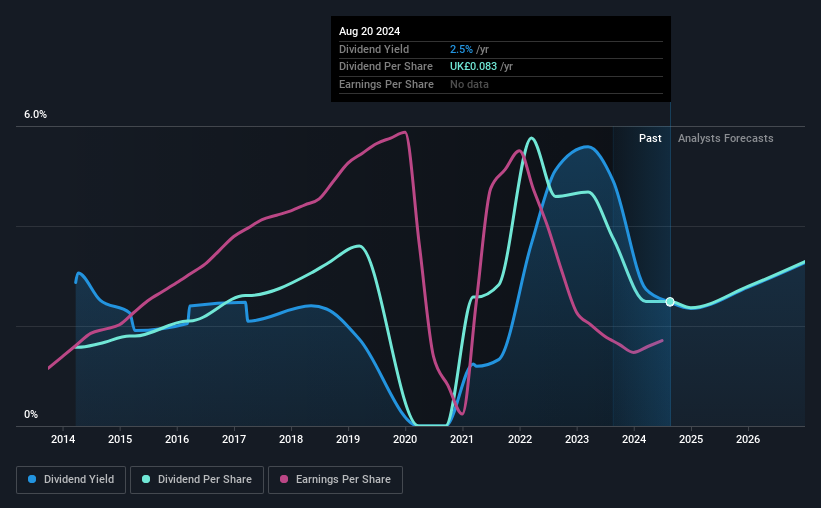The image size is (821, 508).
Task: Click the teal Dividend Per Share legend dot
Action: pyautogui.click(x=146, y=479)
